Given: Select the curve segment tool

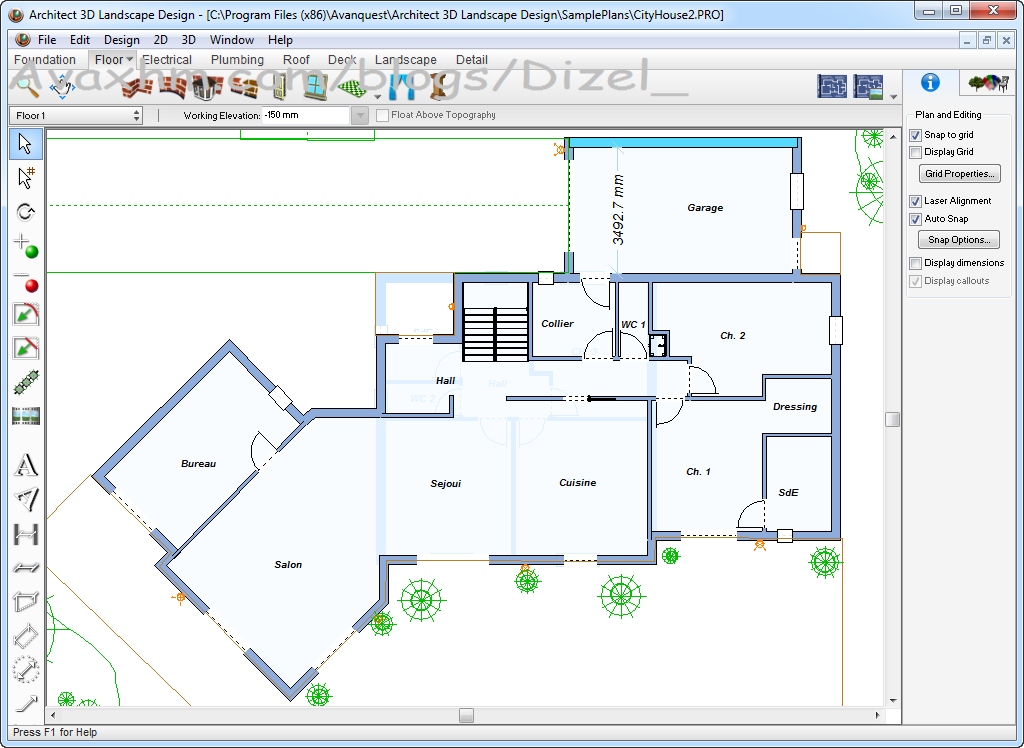Looking at the screenshot, I should [25, 314].
